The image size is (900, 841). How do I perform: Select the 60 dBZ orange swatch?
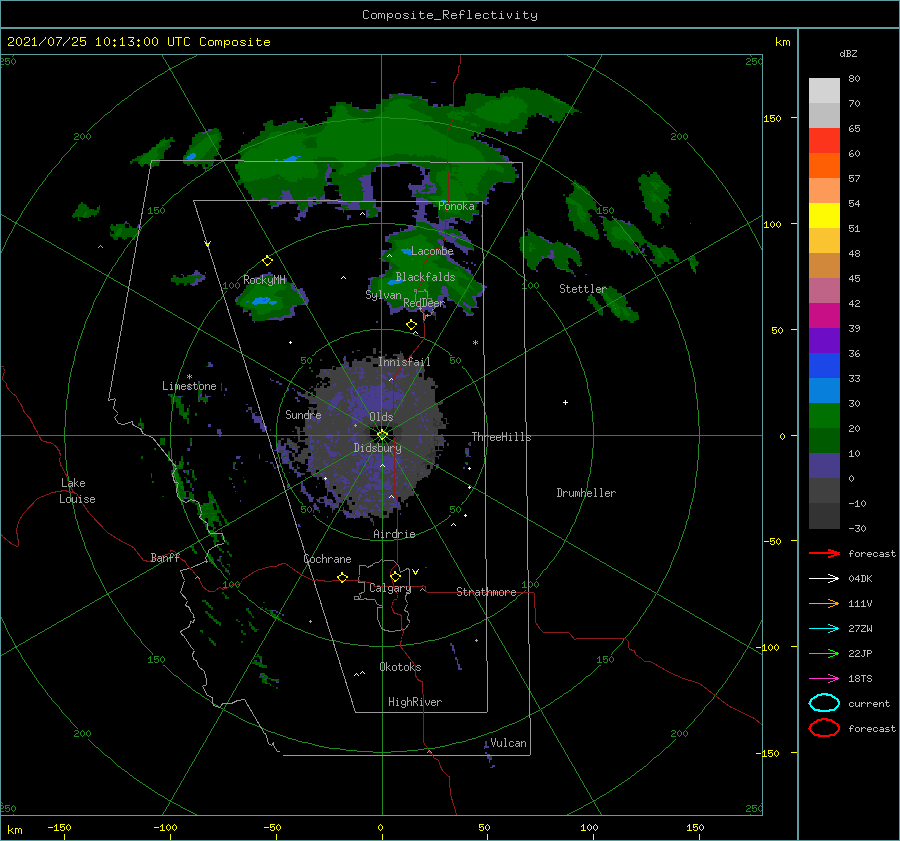click(824, 165)
